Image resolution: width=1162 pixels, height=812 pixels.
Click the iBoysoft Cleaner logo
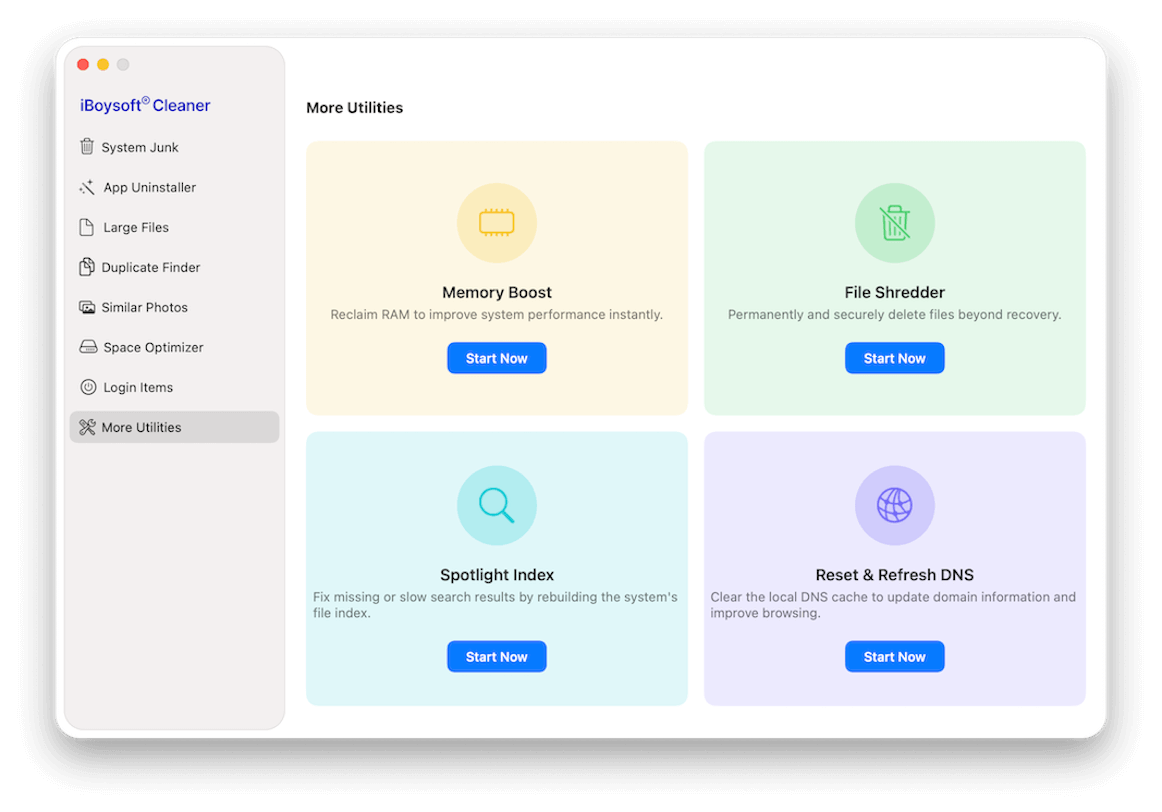(144, 105)
